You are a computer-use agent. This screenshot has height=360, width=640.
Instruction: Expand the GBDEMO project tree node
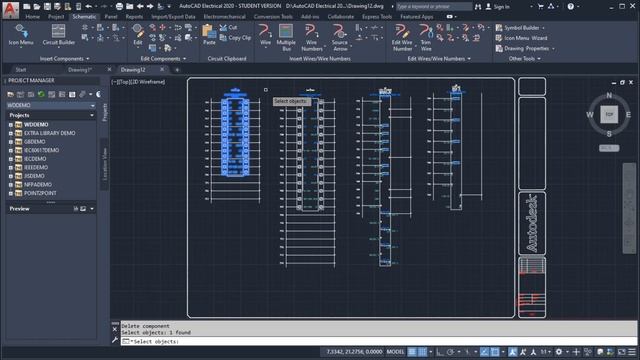click(x=11, y=142)
